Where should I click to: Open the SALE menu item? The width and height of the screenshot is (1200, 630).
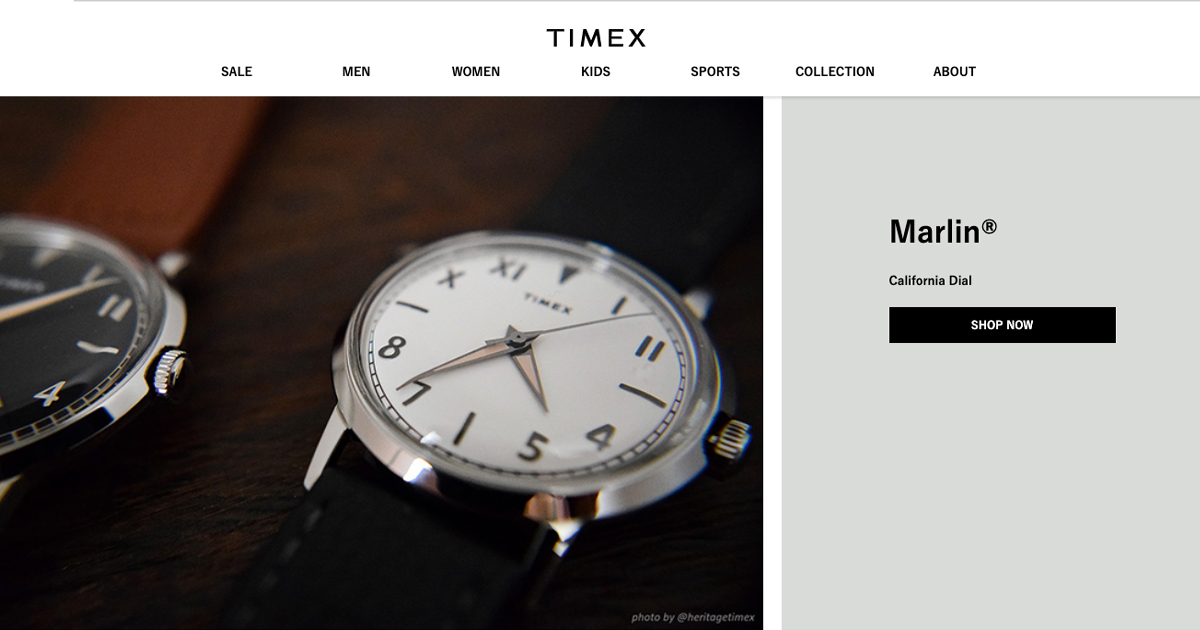click(237, 71)
